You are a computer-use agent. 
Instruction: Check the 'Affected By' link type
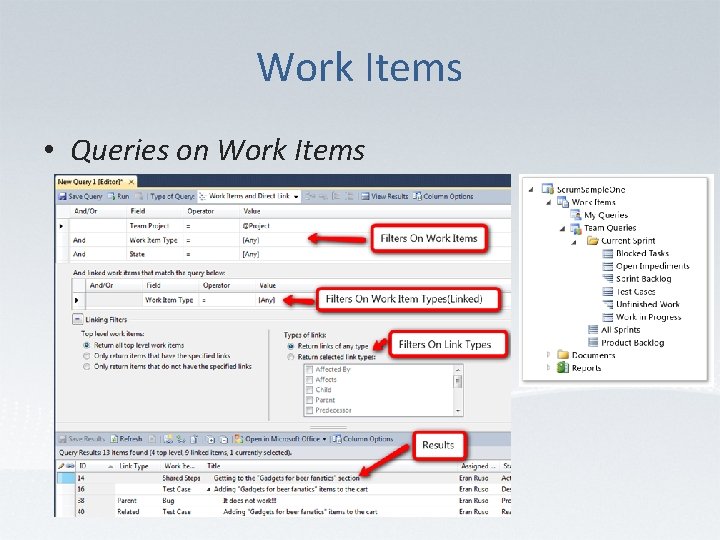[309, 369]
